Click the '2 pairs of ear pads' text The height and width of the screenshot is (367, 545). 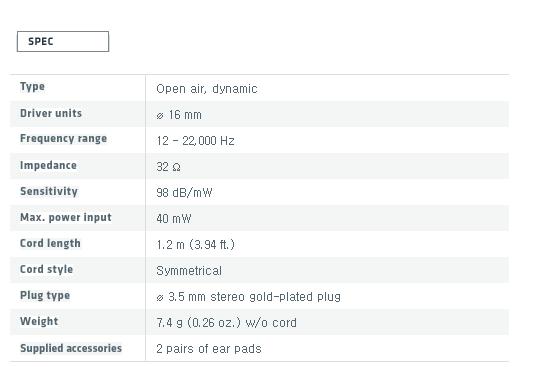tap(209, 349)
